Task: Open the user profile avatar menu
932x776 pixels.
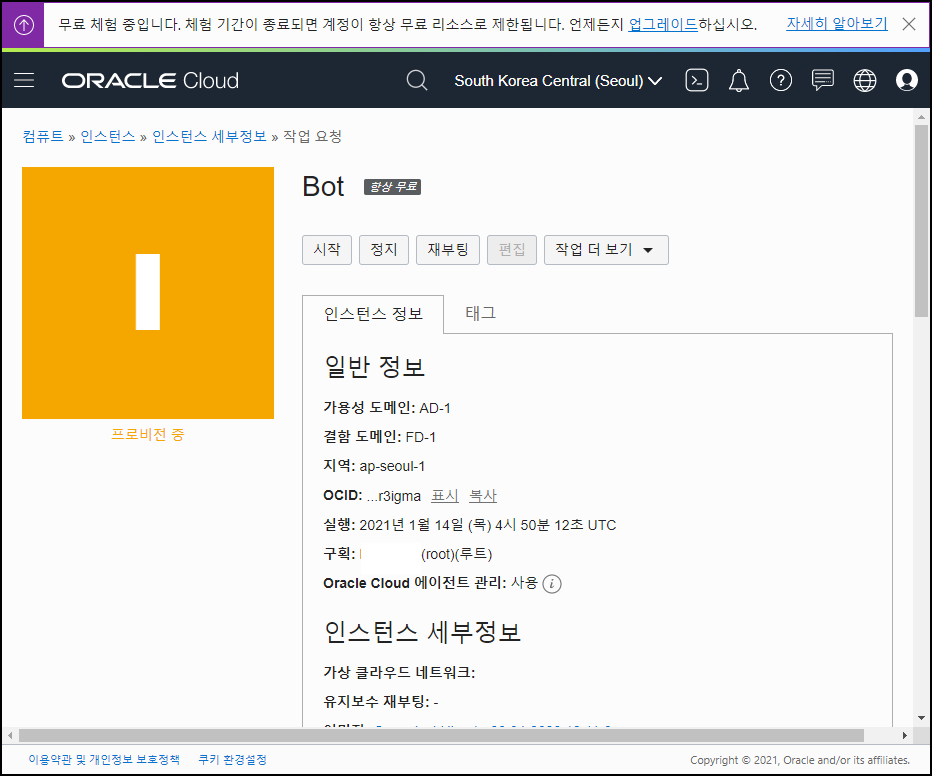Action: point(906,81)
